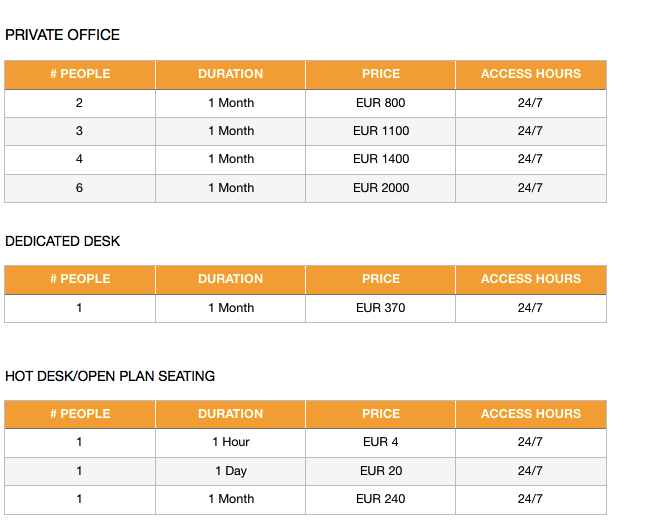
Task: Click the Private Office # PEOPLE header
Action: 80,74
